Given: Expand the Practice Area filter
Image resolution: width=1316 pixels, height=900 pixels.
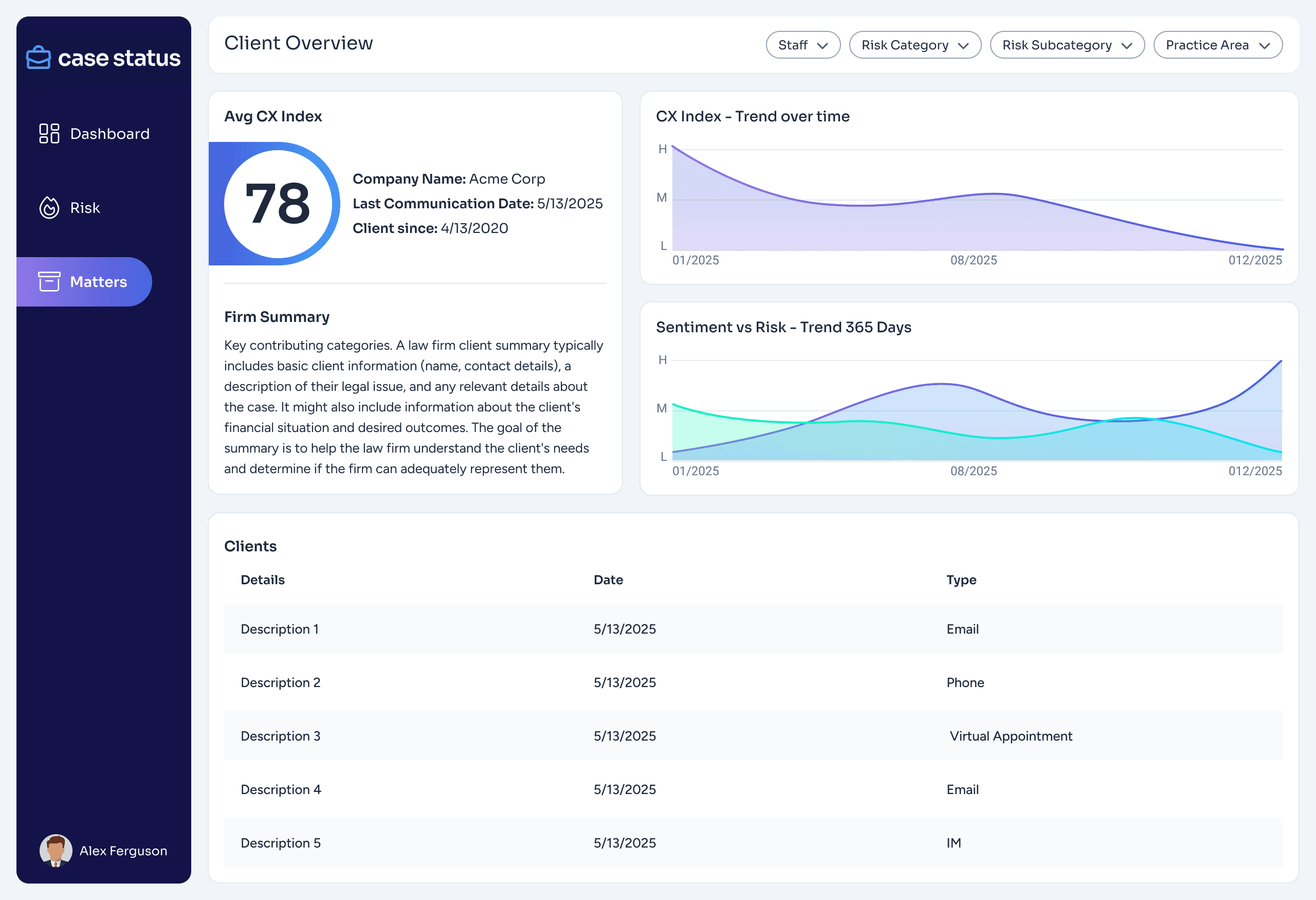Looking at the screenshot, I should point(1217,45).
